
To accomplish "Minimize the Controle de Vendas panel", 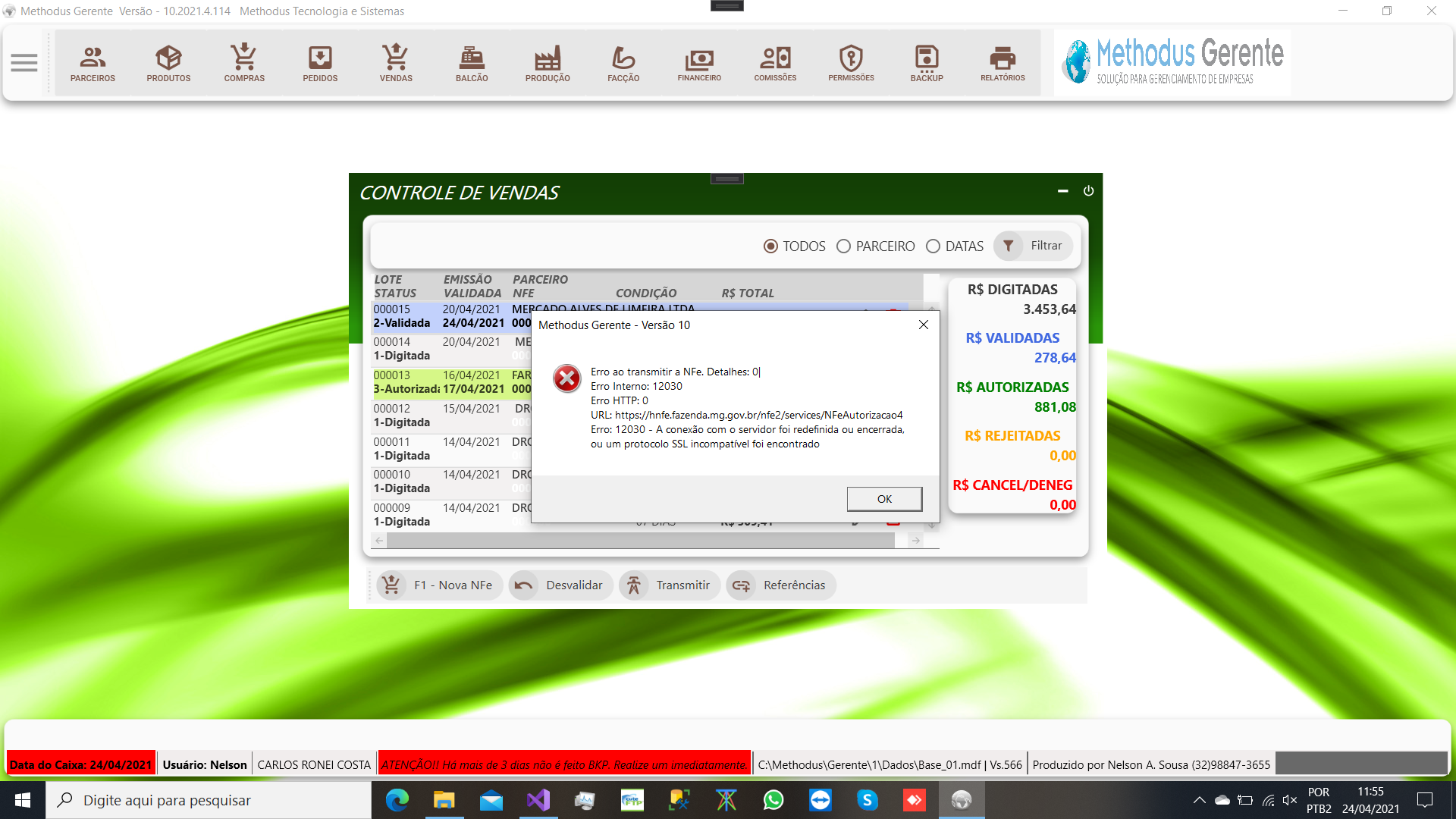I will 1062,191.
